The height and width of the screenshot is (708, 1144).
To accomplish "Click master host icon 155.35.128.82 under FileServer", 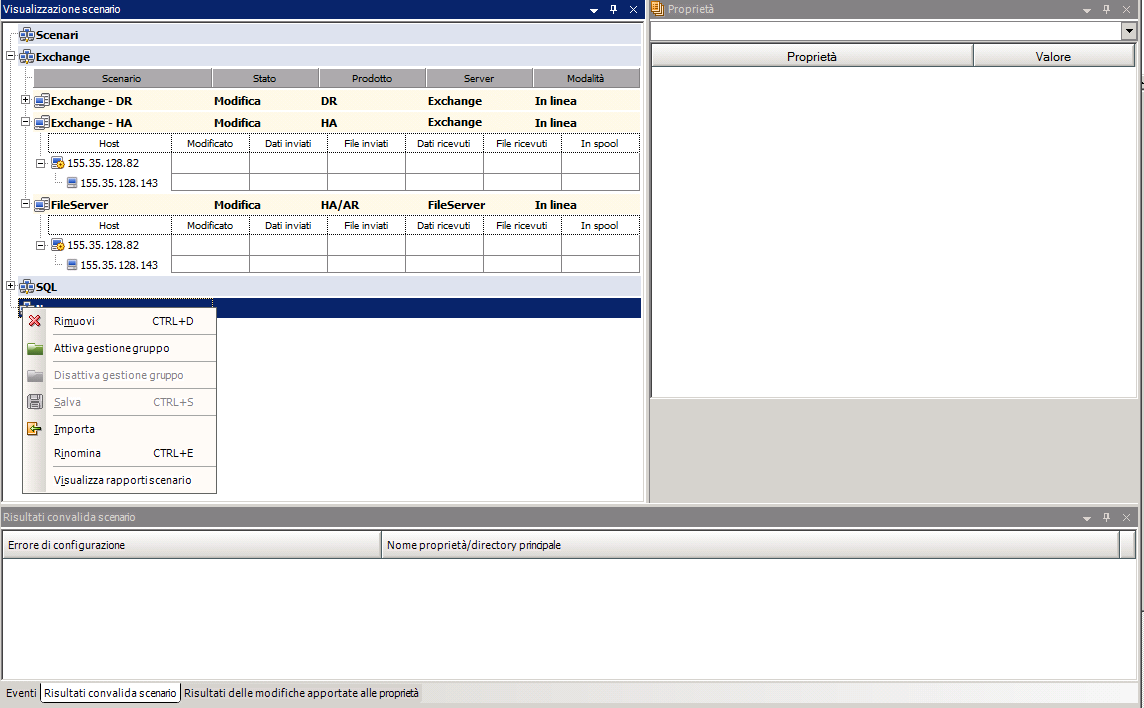I will (x=58, y=245).
